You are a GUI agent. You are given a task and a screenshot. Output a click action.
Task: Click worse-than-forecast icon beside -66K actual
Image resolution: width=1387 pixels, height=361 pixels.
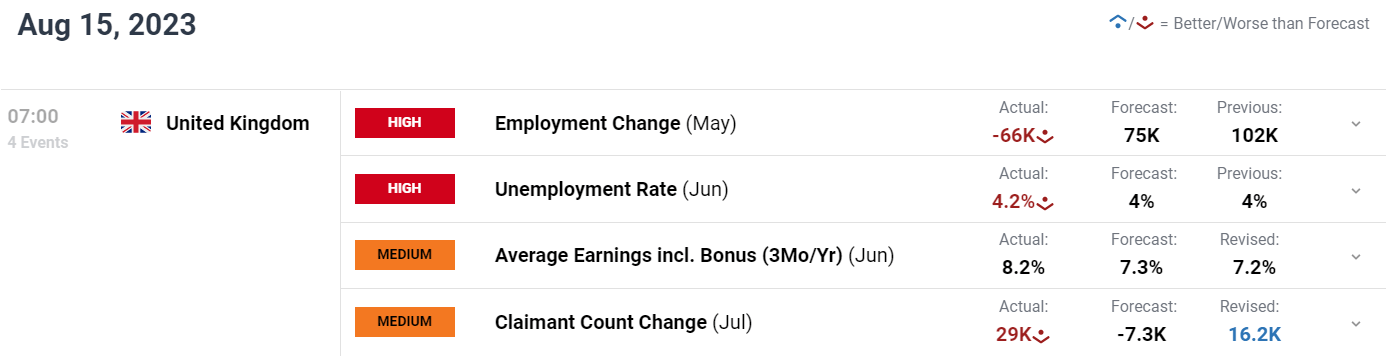1046,136
